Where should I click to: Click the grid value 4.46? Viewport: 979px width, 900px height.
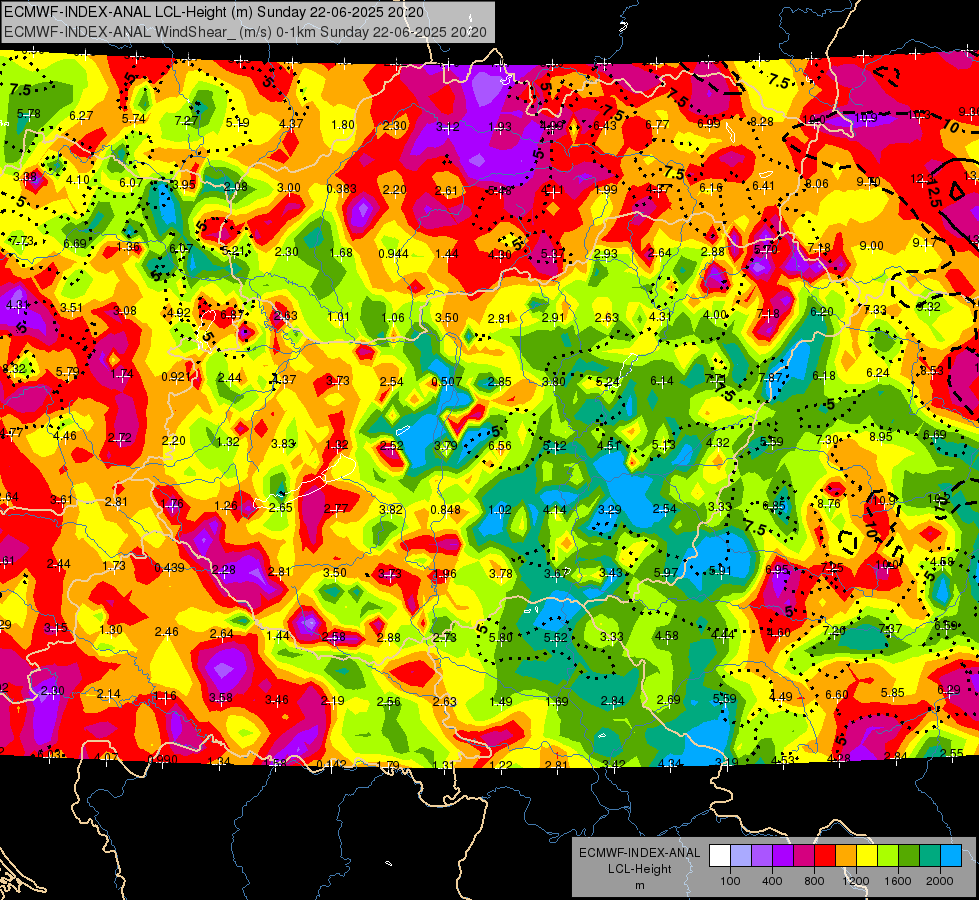point(65,436)
